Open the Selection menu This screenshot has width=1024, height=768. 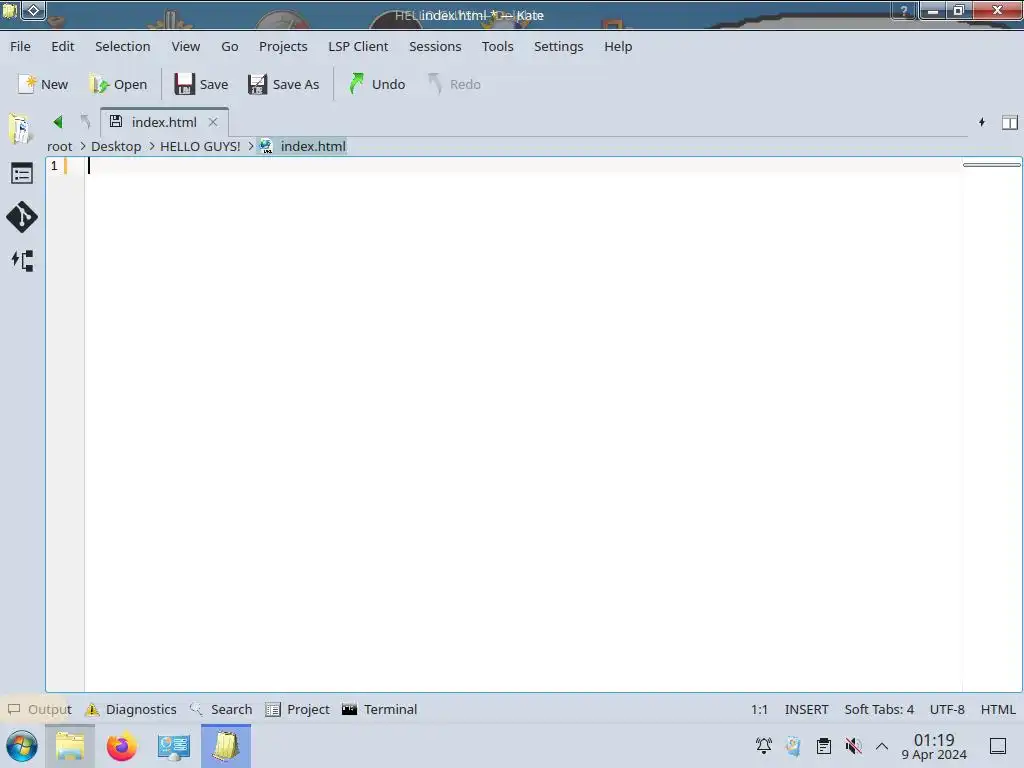coord(123,46)
